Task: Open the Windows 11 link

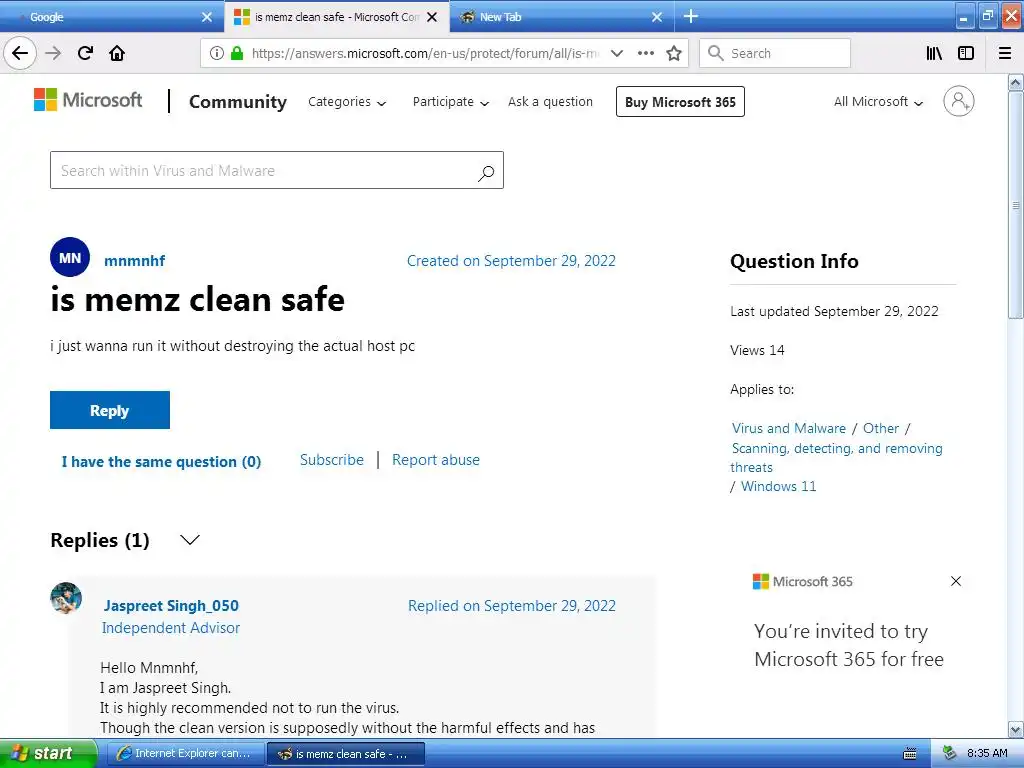Action: pyautogui.click(x=778, y=486)
